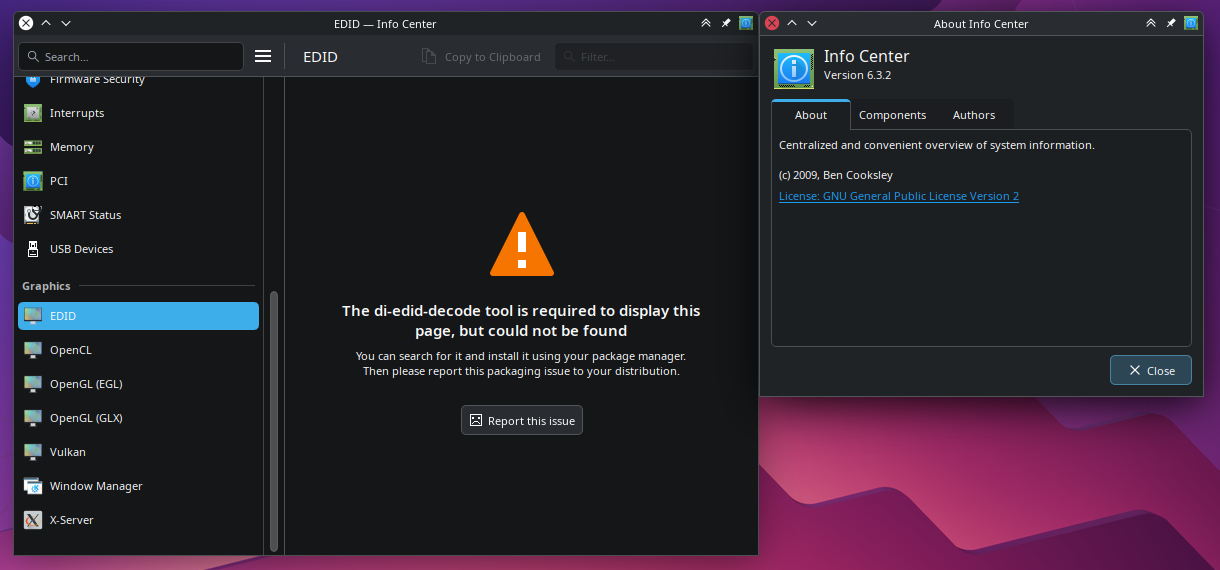The height and width of the screenshot is (570, 1220).
Task: Click the Report this issue button
Action: (522, 421)
